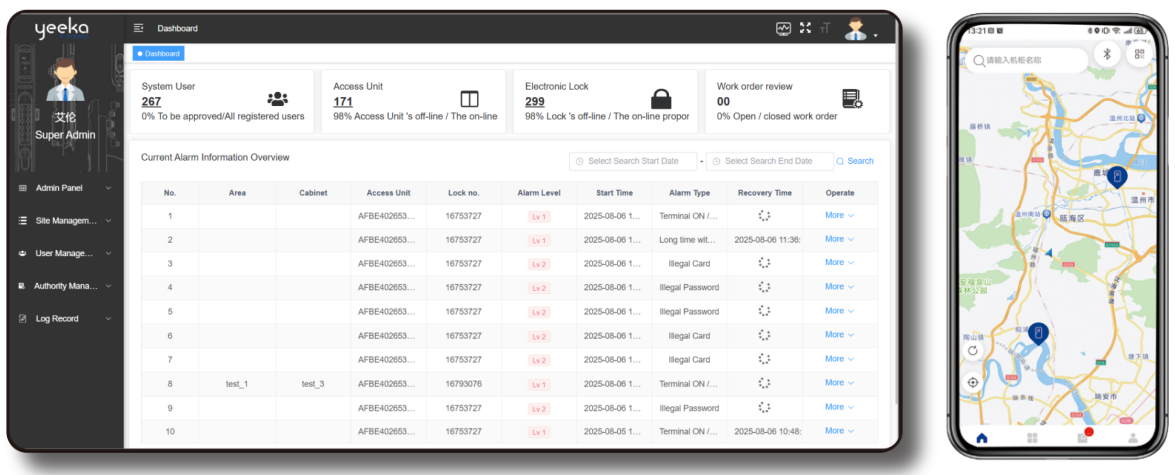Click the test_3 cabinet cell
The height and width of the screenshot is (475, 1175).
(x=312, y=384)
